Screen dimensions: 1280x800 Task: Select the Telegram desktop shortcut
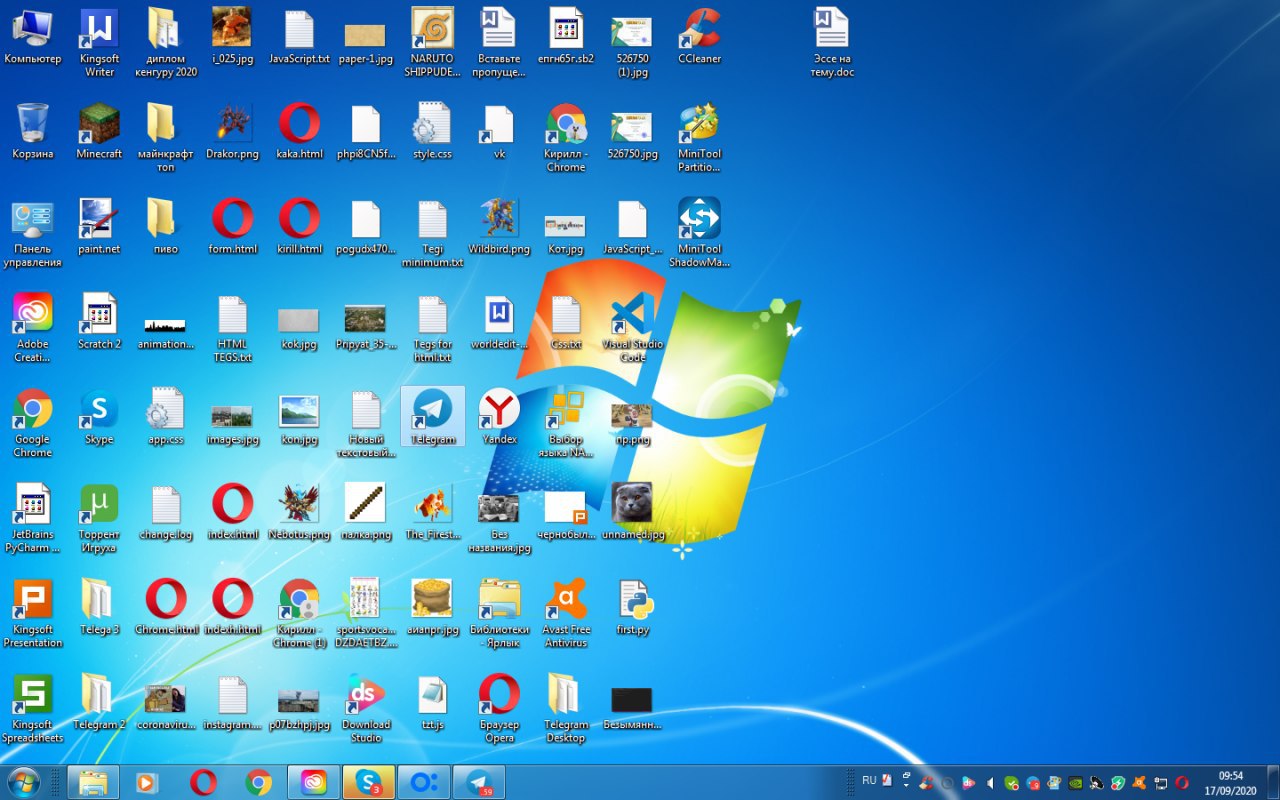(x=432, y=416)
